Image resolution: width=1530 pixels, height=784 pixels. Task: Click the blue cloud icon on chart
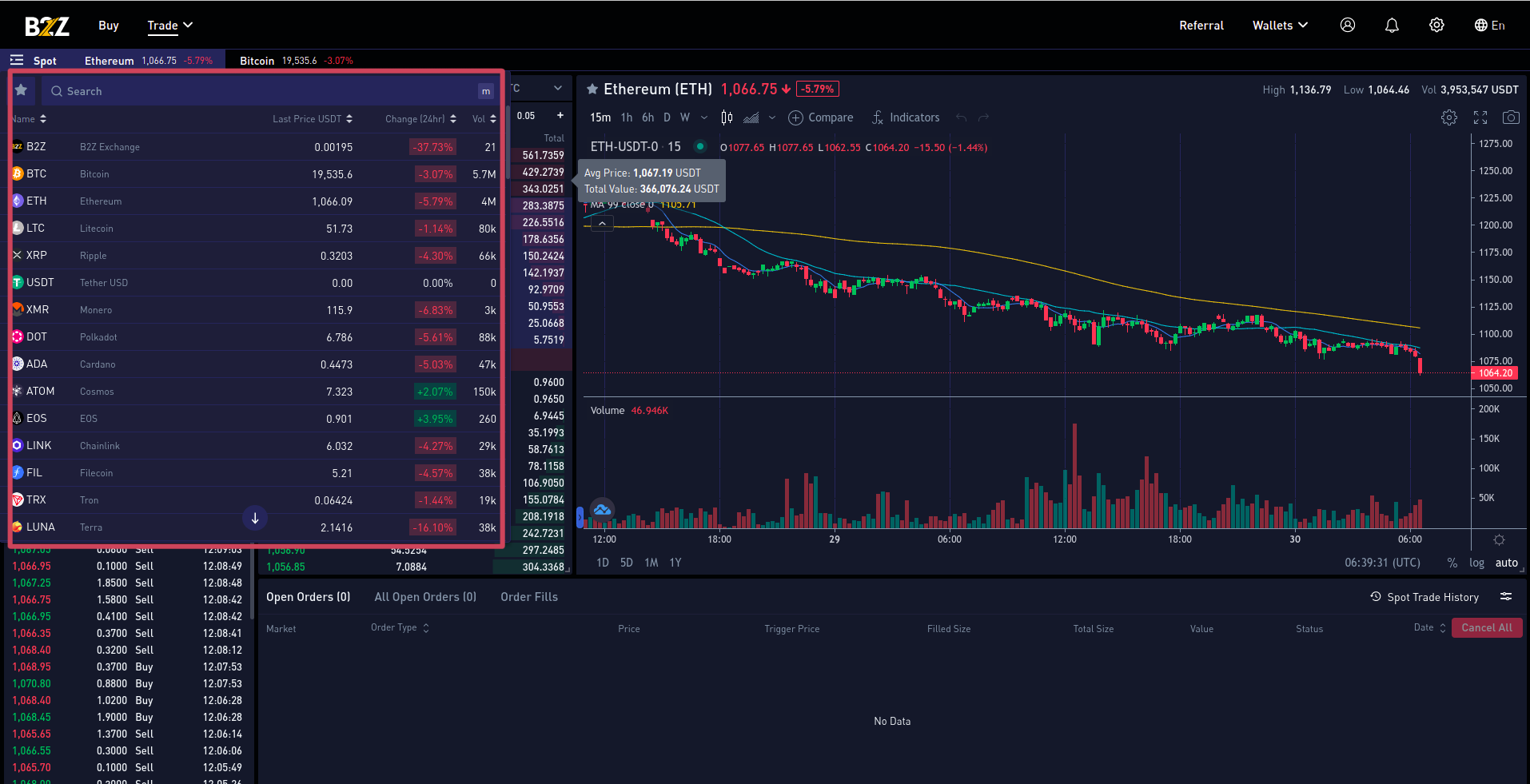pos(602,509)
